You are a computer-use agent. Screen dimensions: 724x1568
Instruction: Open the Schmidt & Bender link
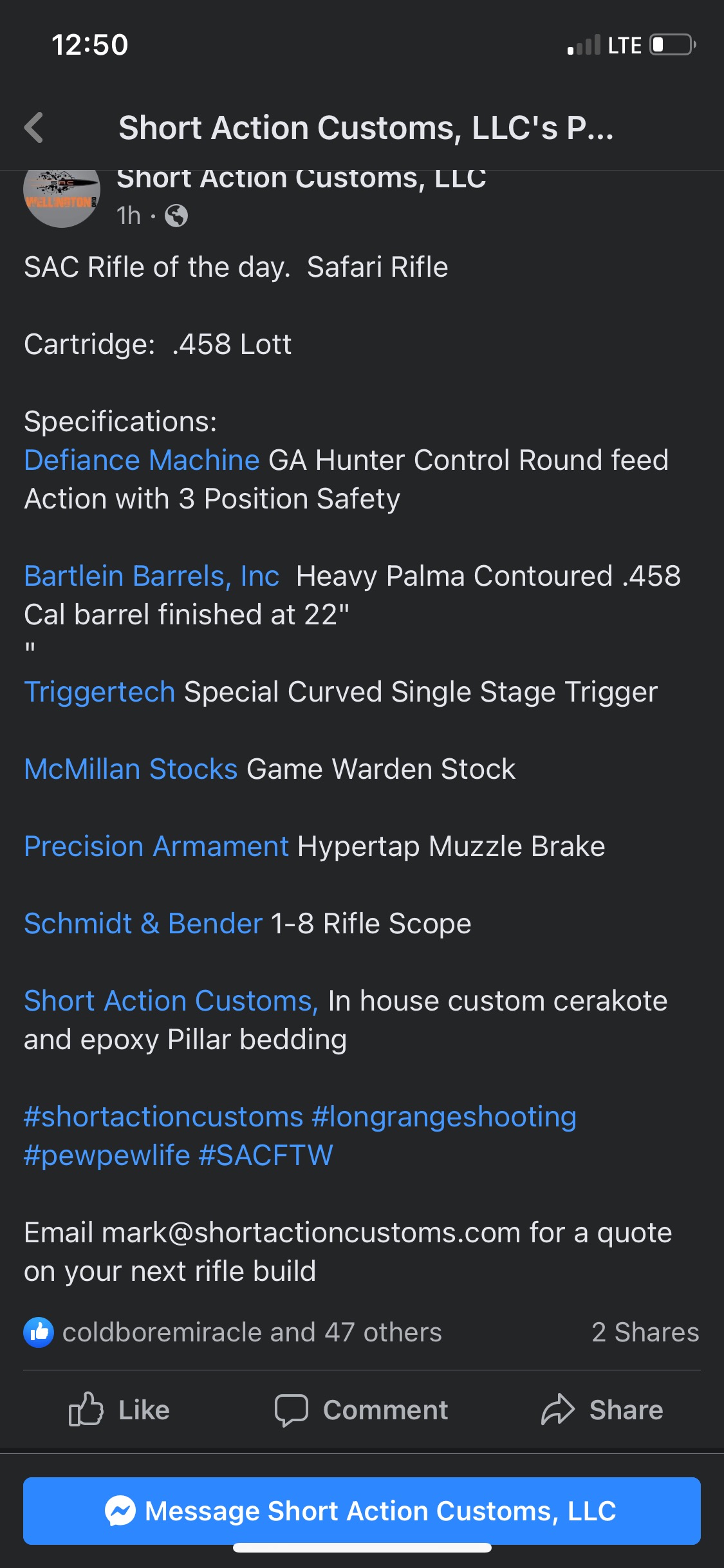[x=143, y=924]
